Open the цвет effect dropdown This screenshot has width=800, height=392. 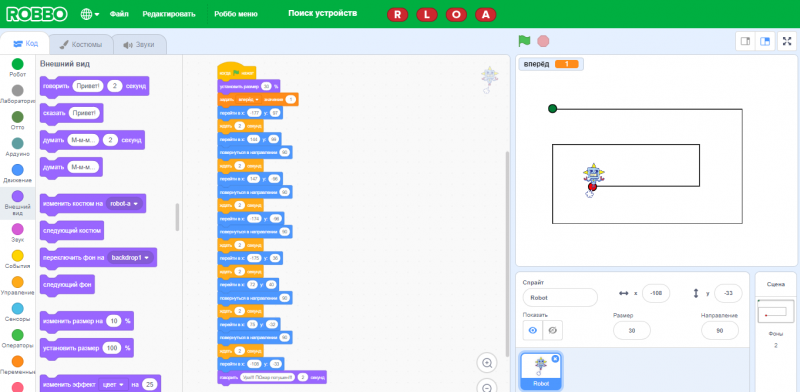click(x=113, y=385)
